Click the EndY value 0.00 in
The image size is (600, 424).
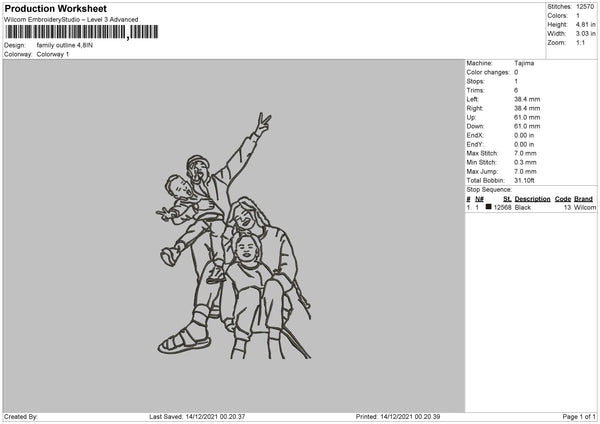coord(524,144)
